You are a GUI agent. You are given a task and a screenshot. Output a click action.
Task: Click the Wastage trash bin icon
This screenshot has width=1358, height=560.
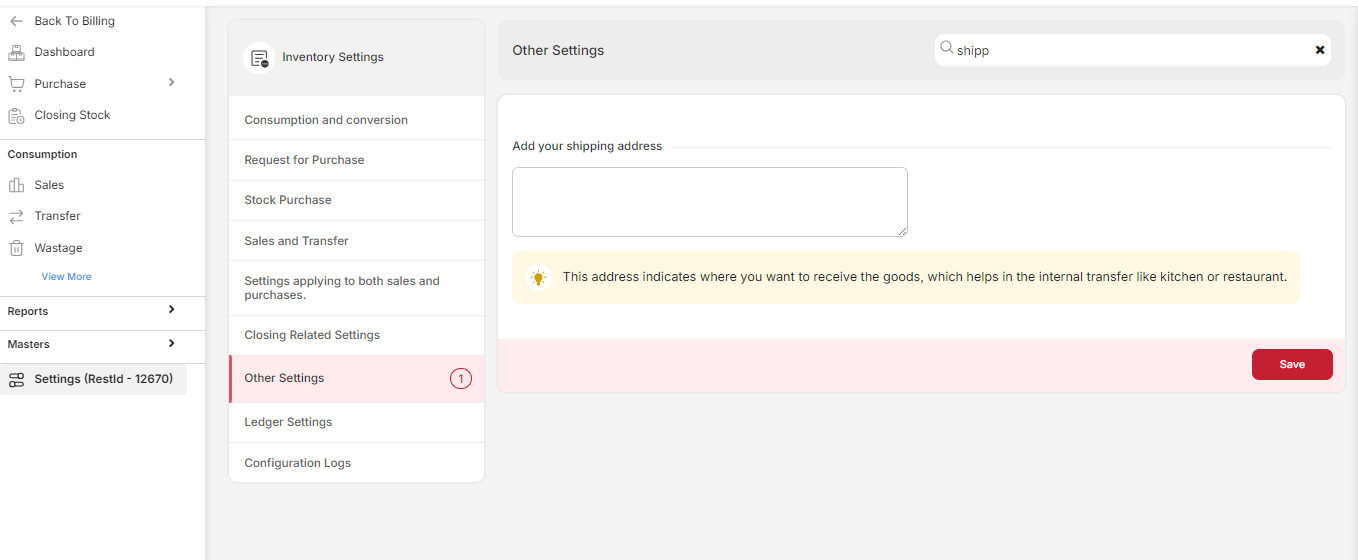16,248
